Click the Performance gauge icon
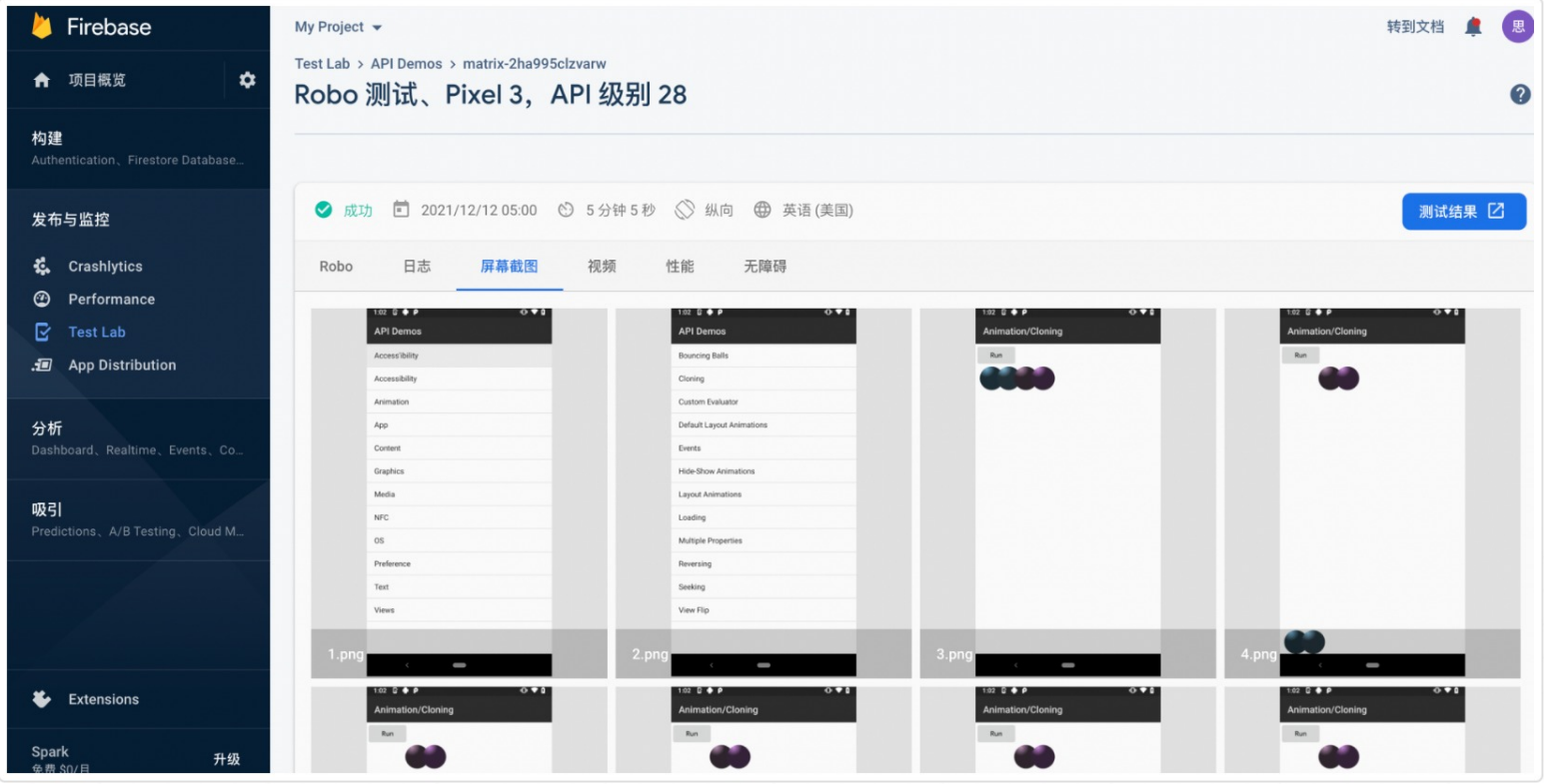This screenshot has width=1544, height=784. 42,299
